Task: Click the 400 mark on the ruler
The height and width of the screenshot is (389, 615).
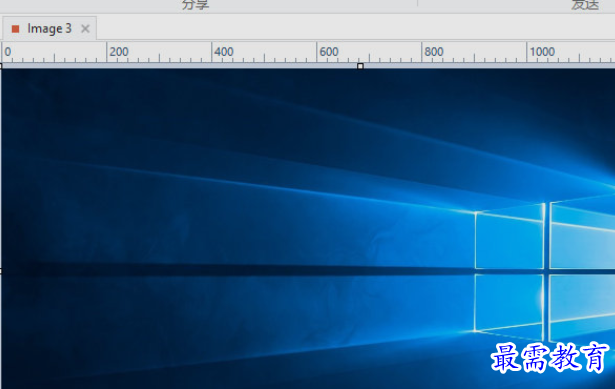Action: point(224,52)
